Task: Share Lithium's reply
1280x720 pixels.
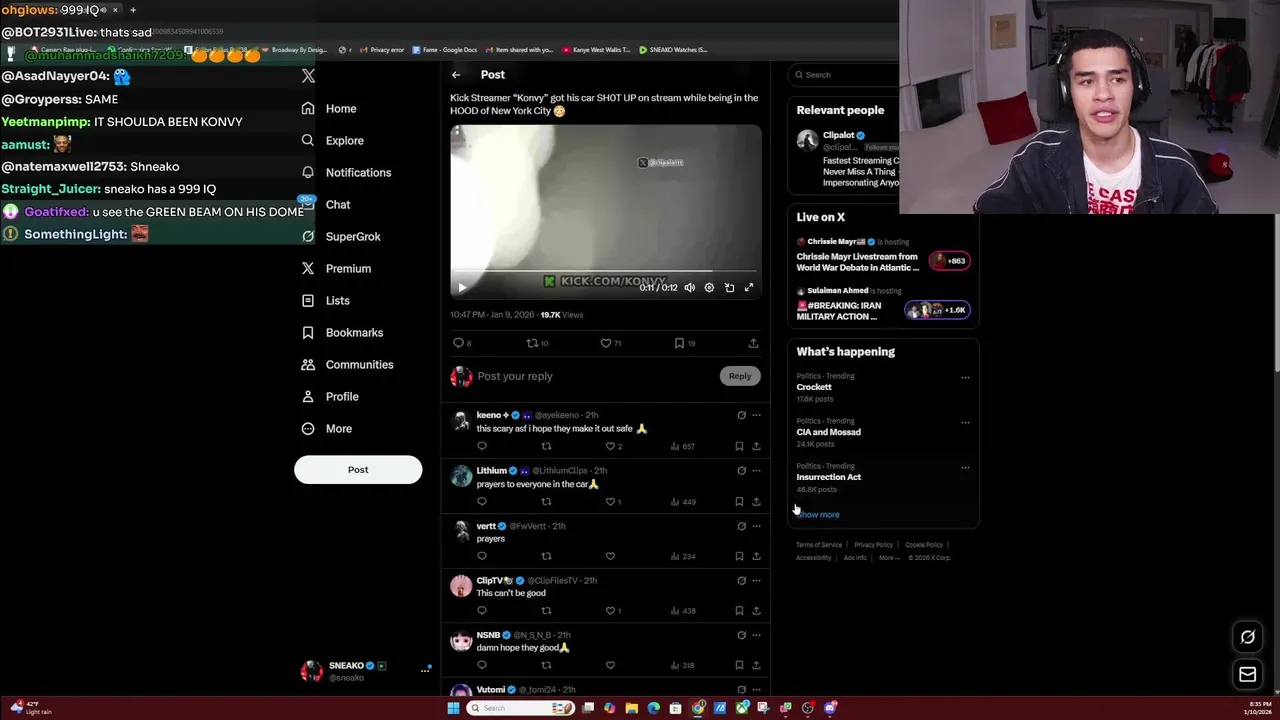Action: (x=756, y=501)
